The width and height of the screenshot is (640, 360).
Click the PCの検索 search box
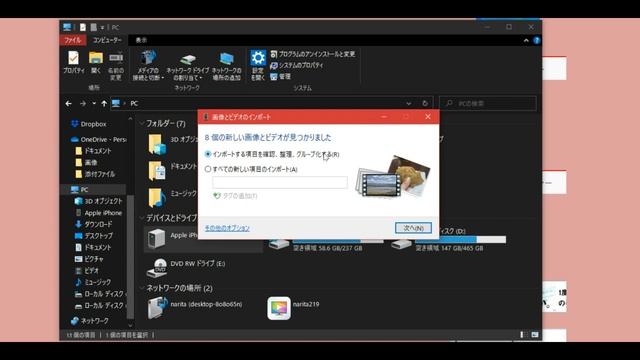click(488, 104)
